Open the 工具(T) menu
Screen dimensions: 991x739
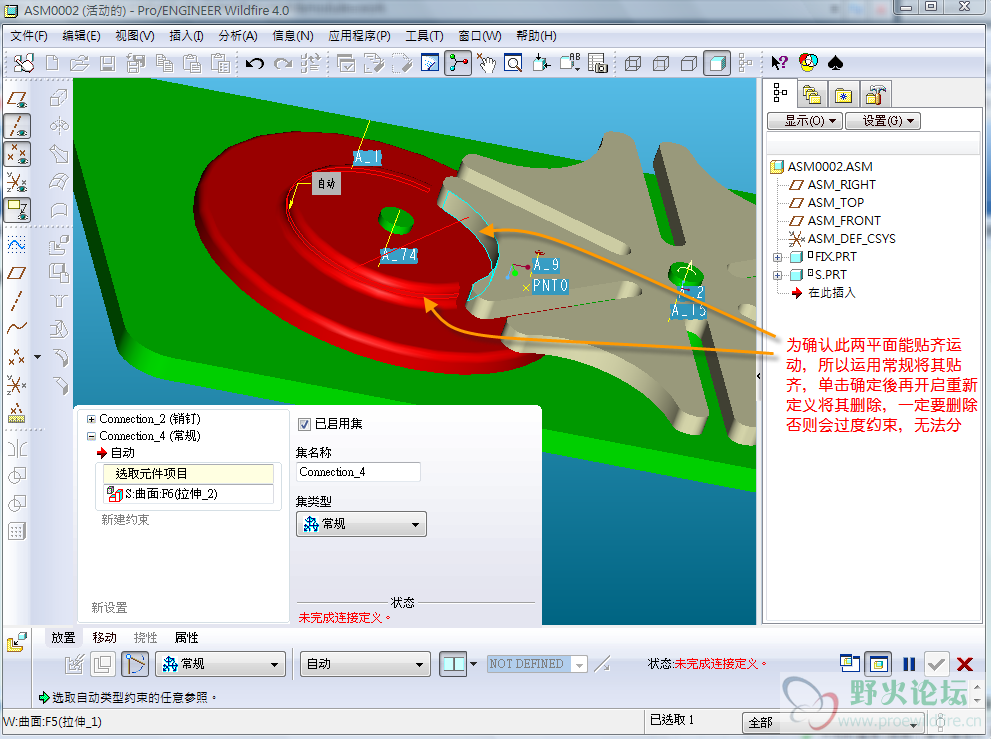[x=424, y=36]
